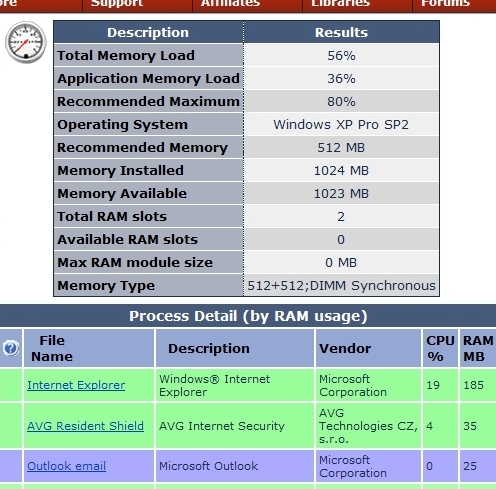Image resolution: width=496 pixels, height=489 pixels.
Task: Open the AVG Resident Shield link
Action: 85,426
